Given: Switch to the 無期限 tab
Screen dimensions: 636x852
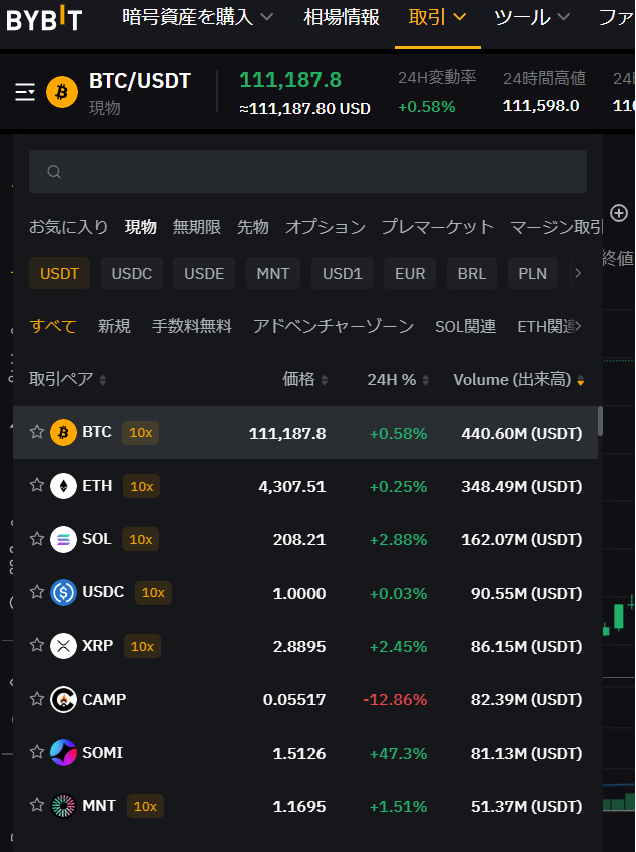Looking at the screenshot, I should click(197, 227).
